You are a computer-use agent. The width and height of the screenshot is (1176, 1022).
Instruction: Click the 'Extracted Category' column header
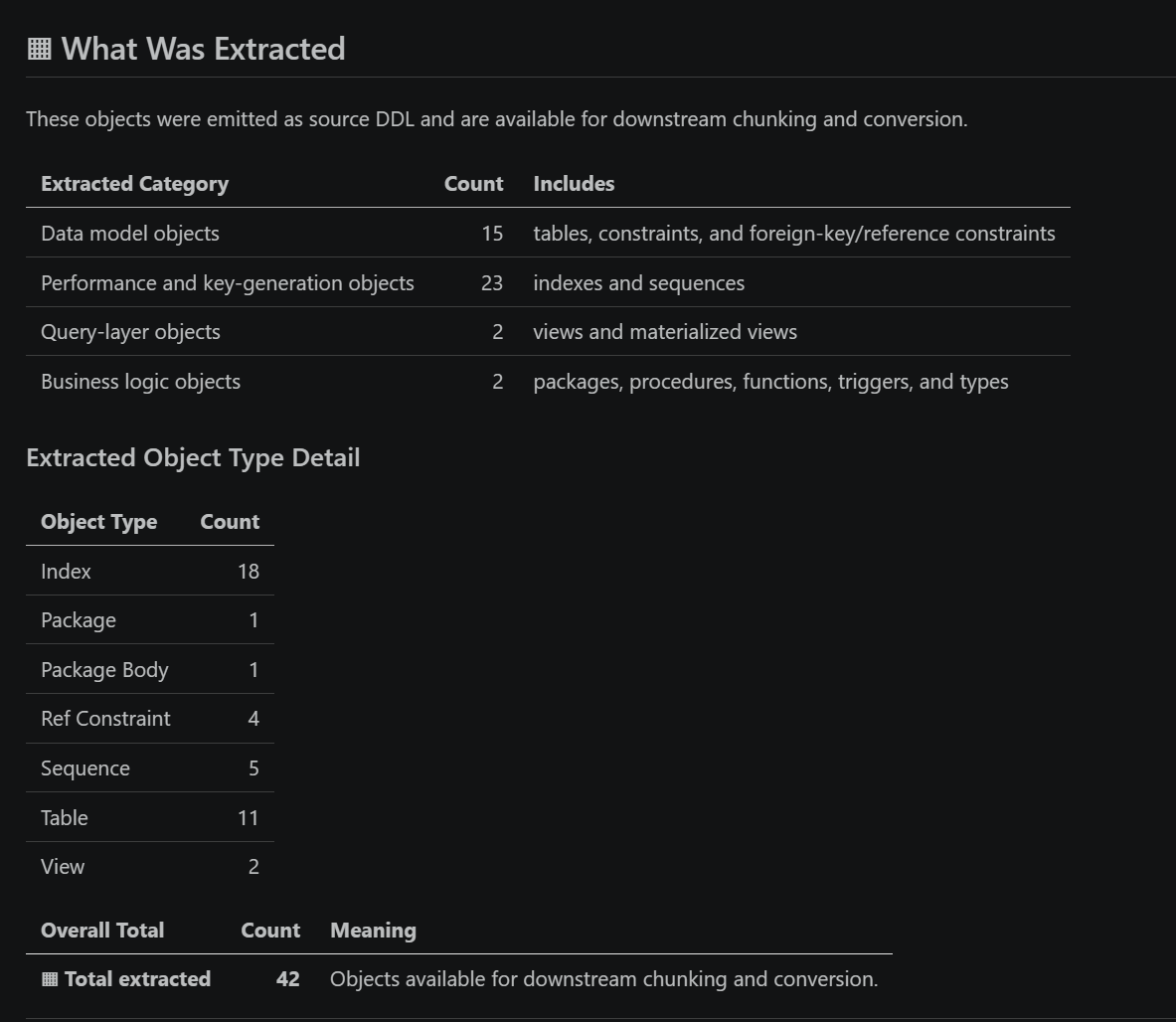tap(135, 184)
